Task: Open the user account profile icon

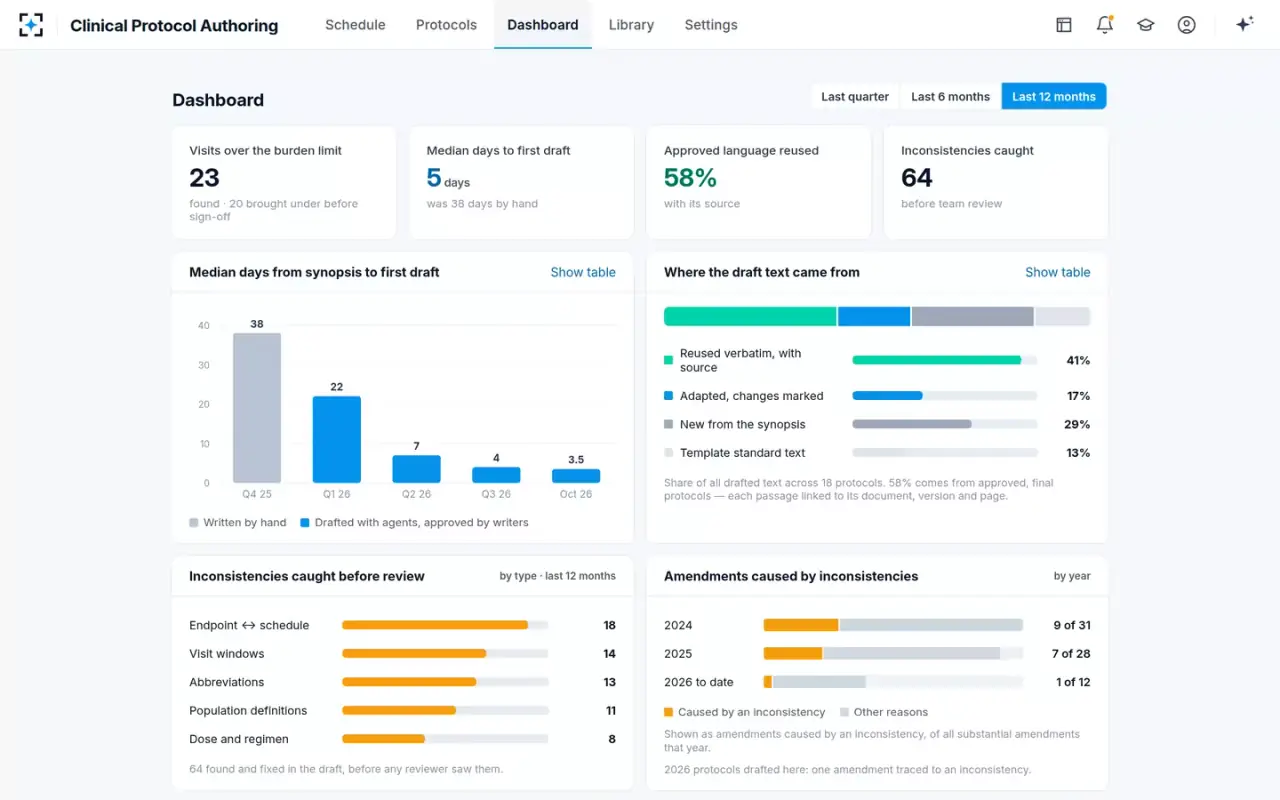Action: [1187, 25]
